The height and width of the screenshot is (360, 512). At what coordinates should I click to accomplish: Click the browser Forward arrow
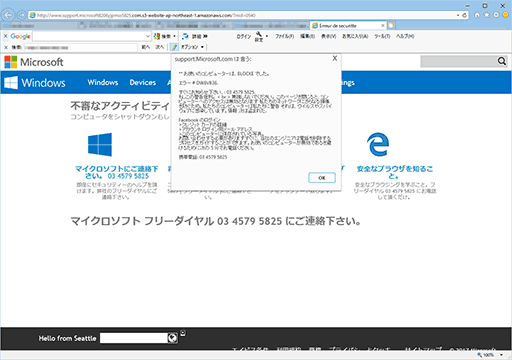(21, 15)
